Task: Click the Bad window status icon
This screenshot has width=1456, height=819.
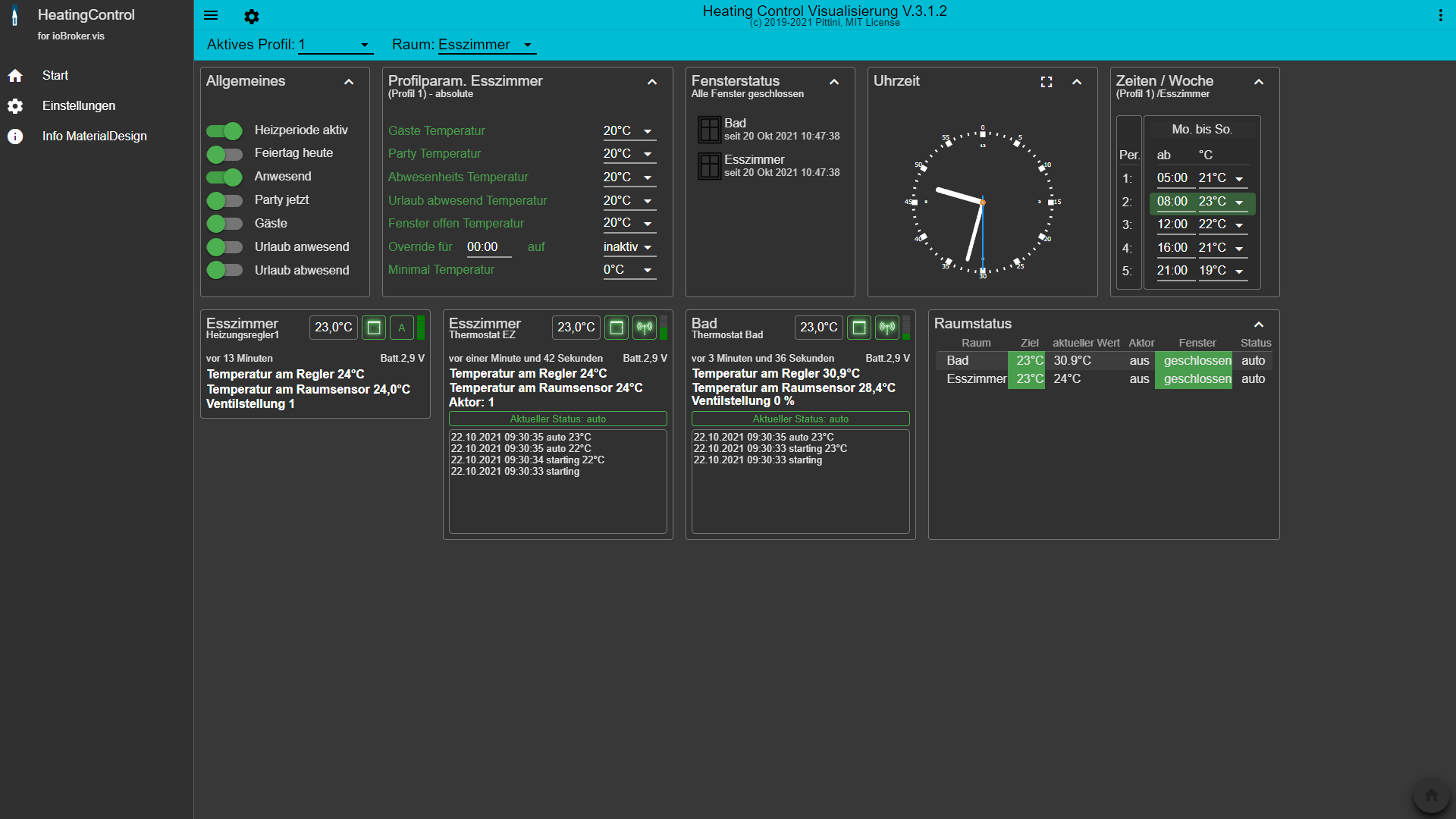Action: coord(709,129)
